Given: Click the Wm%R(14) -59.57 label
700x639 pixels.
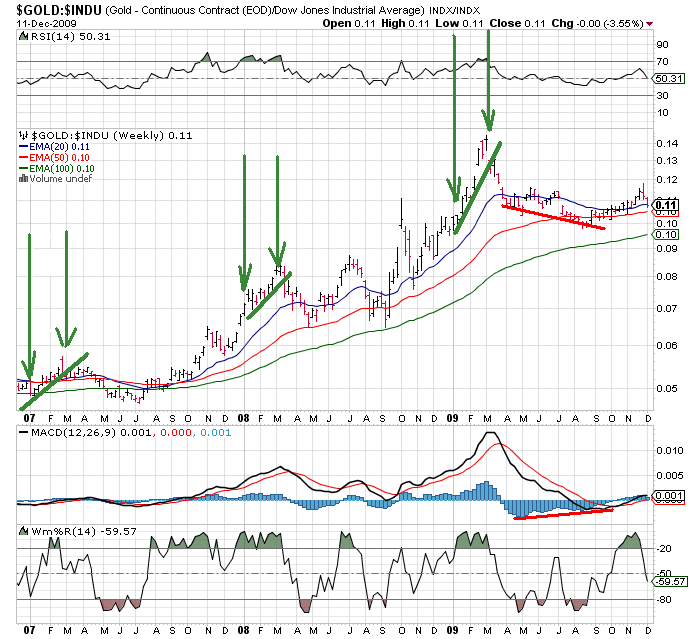Looking at the screenshot, I should 84,531.
